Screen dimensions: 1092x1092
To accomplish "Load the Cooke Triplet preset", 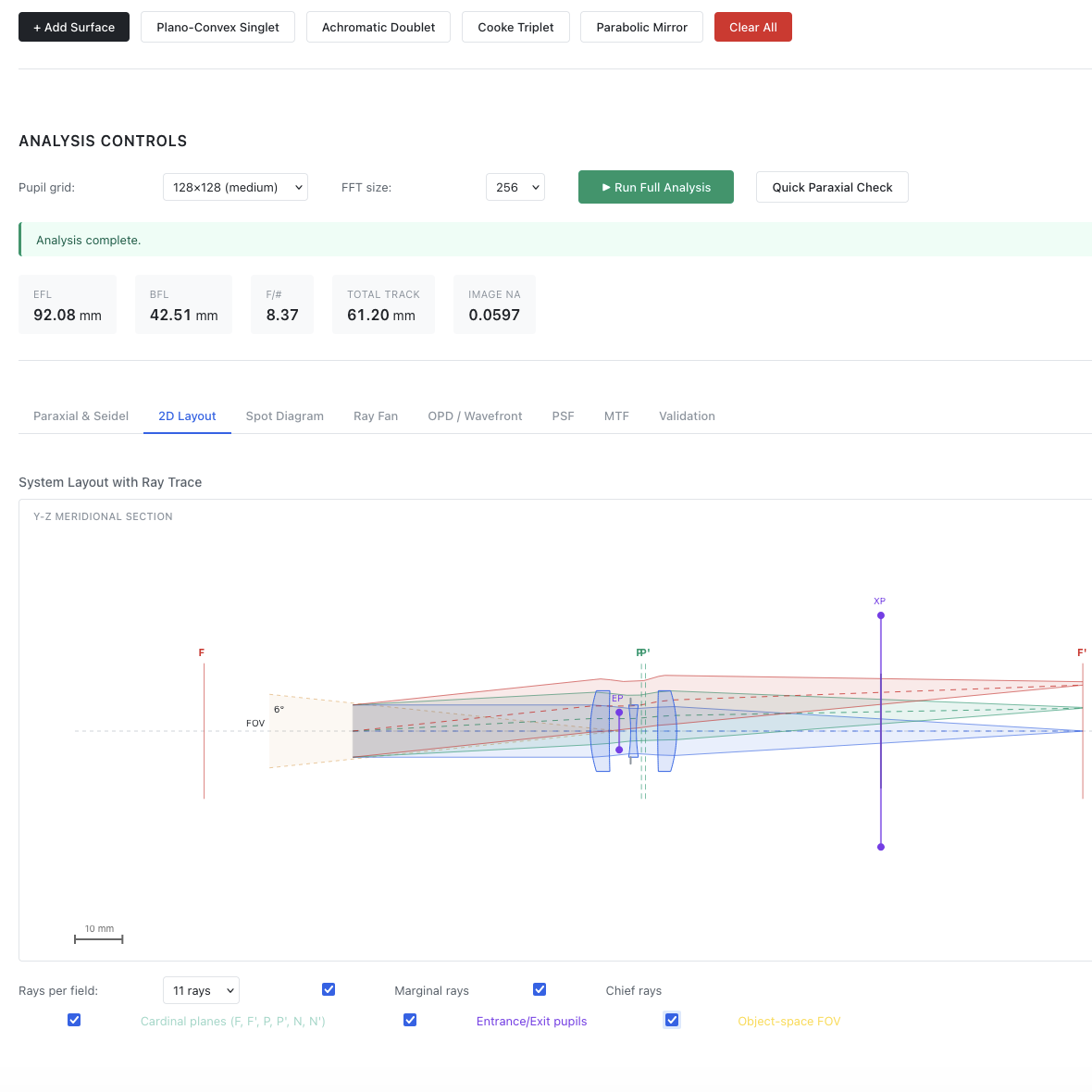I will (515, 27).
